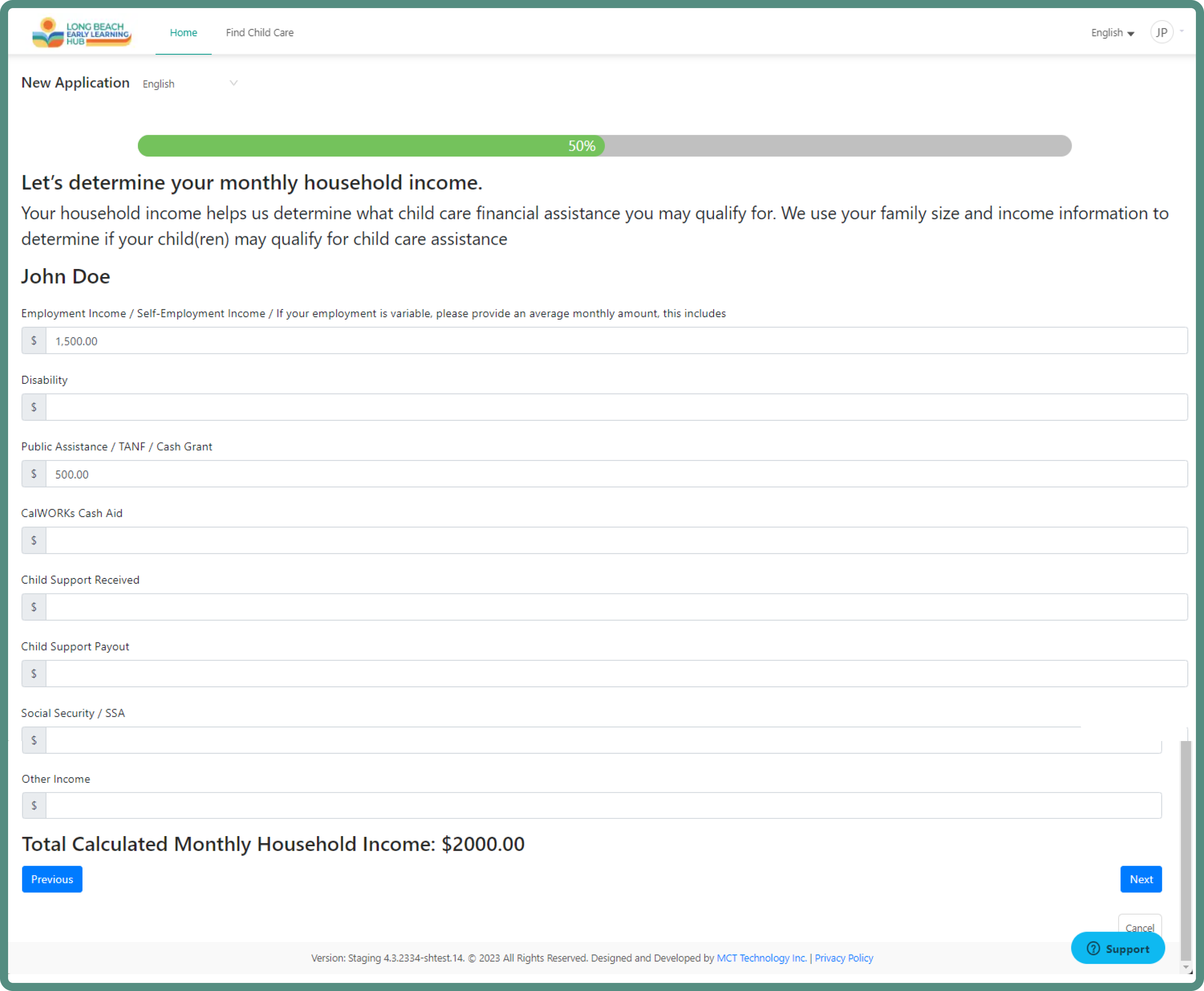Open the Privacy Policy link
Screen dimensions: 1204x991
pyautogui.click(x=844, y=958)
